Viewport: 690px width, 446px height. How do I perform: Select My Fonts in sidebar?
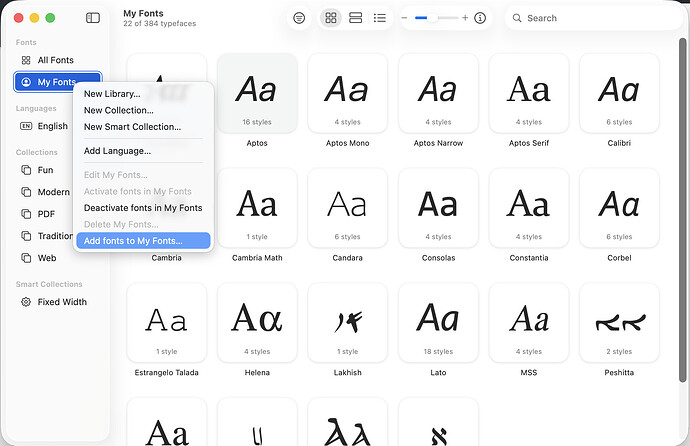coord(57,82)
